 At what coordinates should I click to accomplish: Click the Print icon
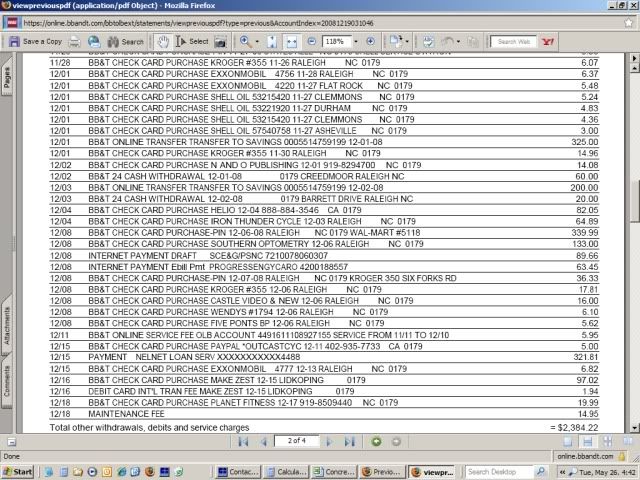(75, 42)
